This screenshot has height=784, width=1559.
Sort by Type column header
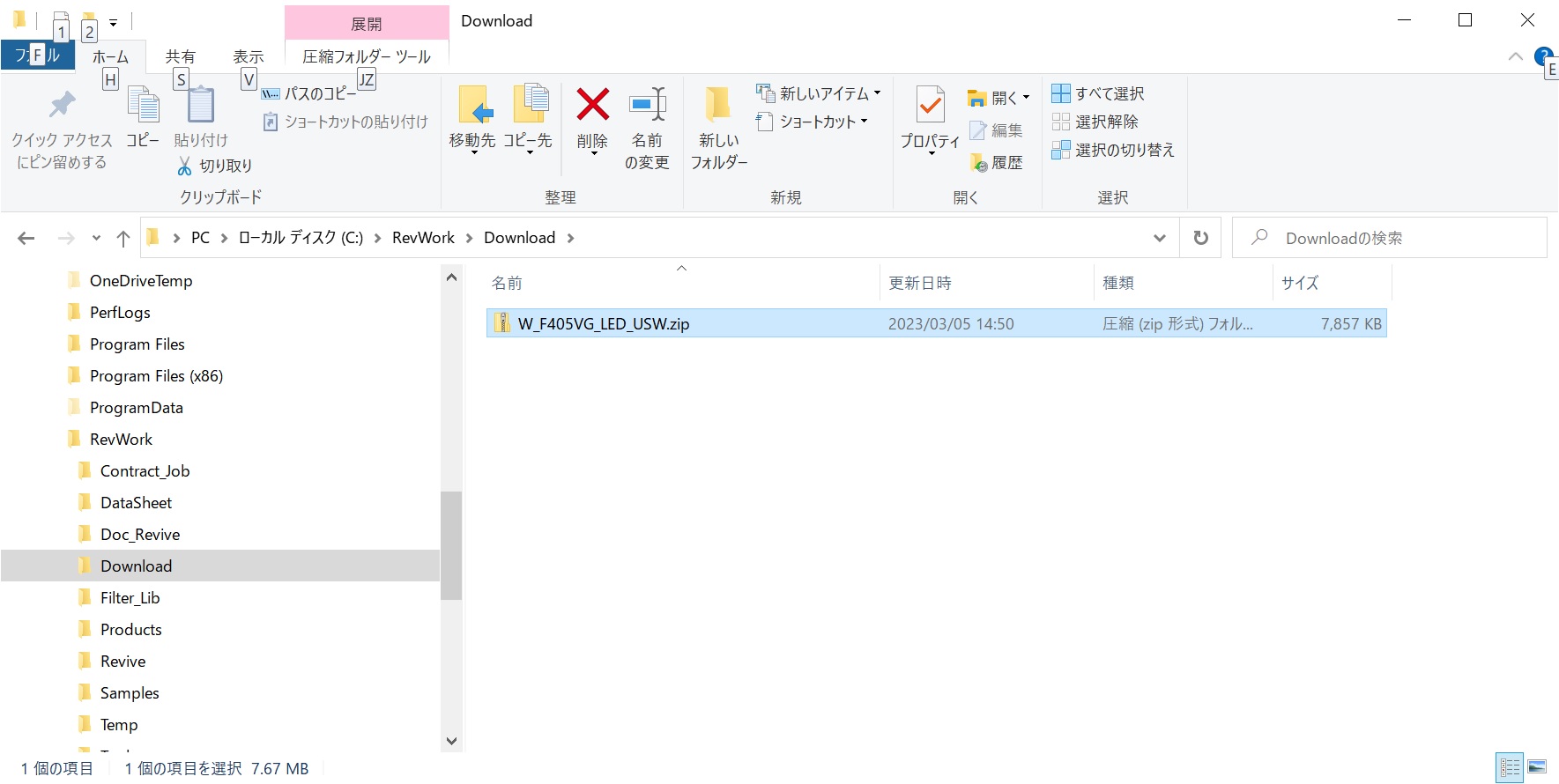tap(1184, 283)
